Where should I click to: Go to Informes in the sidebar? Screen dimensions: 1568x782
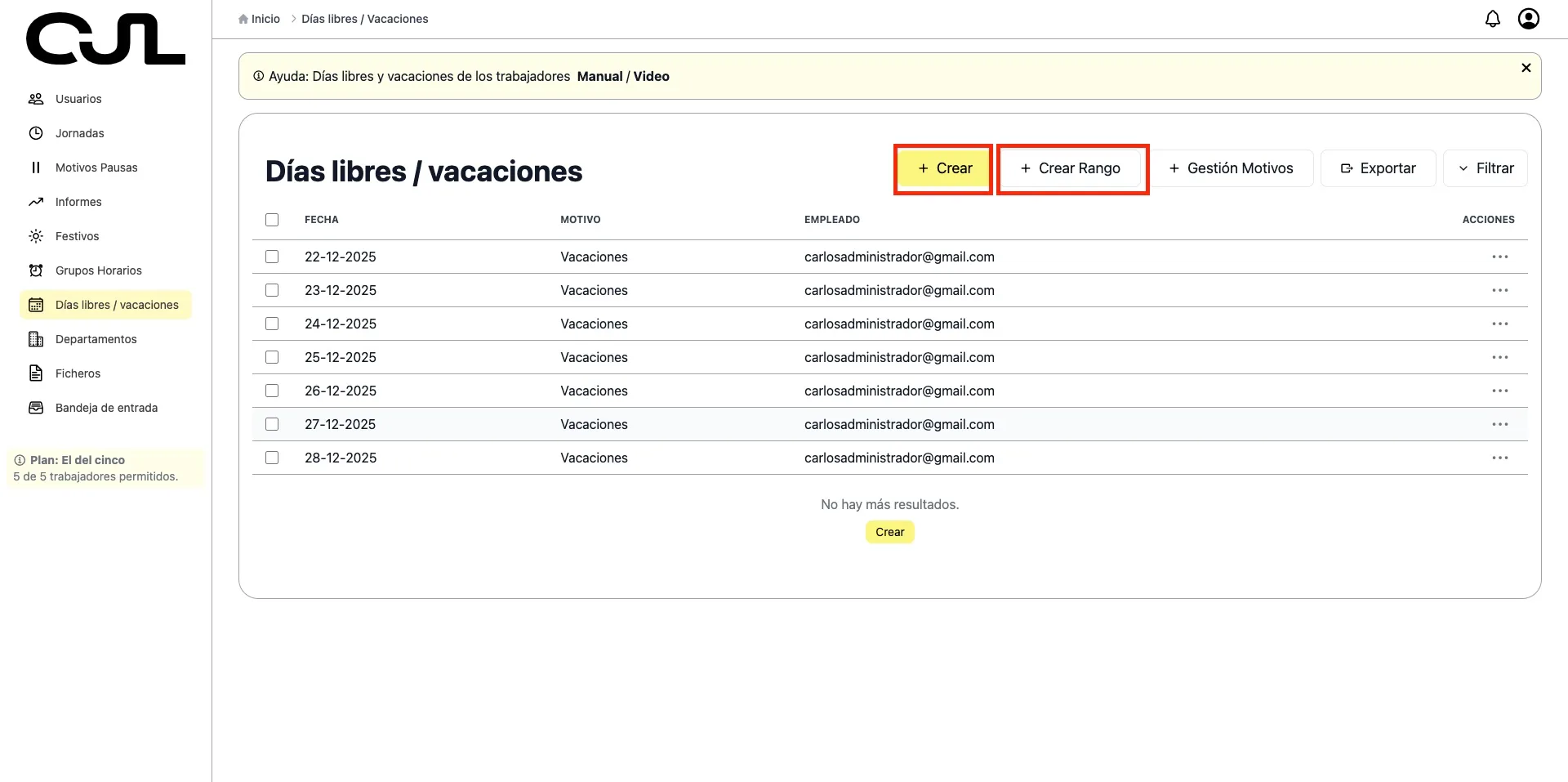(78, 202)
